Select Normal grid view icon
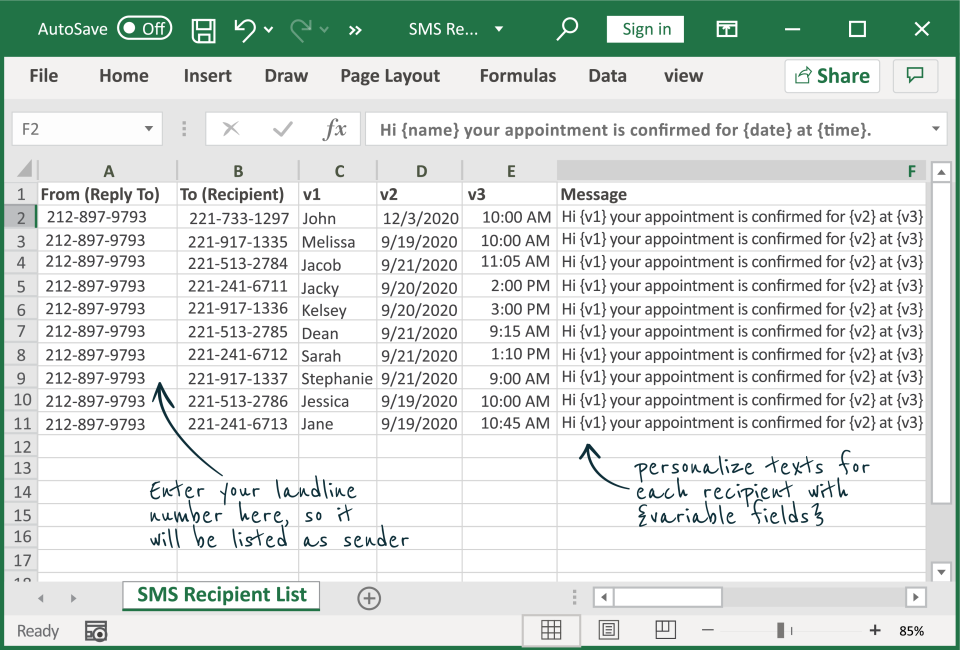Viewport: 960px width, 650px height. pyautogui.click(x=551, y=630)
